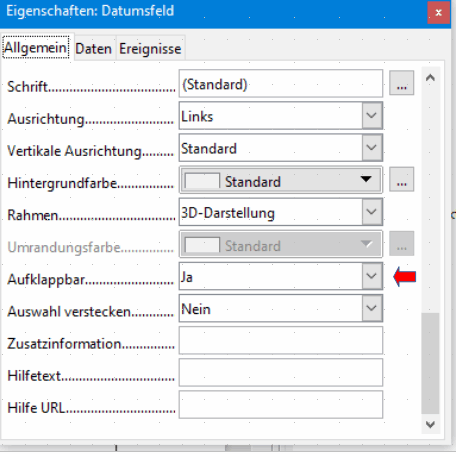Switch to the Ereignisse tab
This screenshot has width=456, height=454.
(150, 49)
